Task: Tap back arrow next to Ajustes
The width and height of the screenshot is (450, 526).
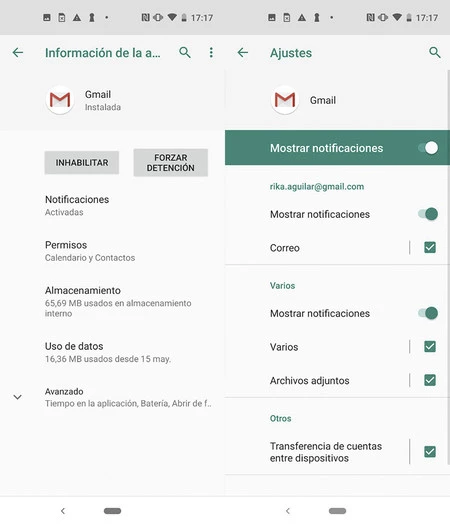Action: pos(243,53)
